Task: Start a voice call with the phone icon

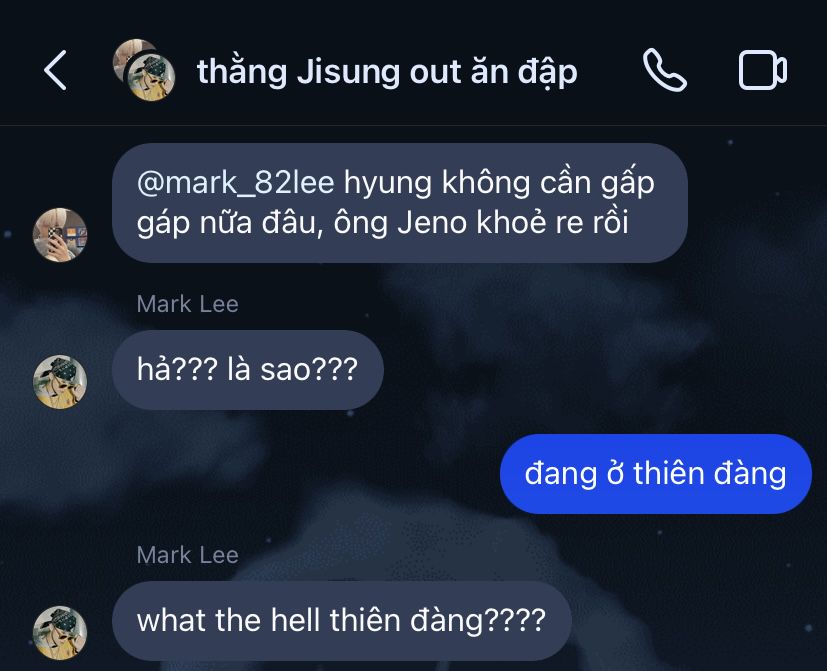Action: [665, 70]
